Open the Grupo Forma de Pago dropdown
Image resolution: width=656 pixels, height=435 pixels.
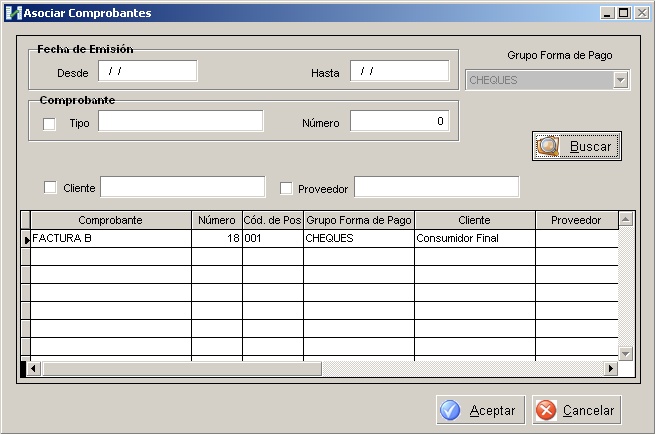(621, 80)
